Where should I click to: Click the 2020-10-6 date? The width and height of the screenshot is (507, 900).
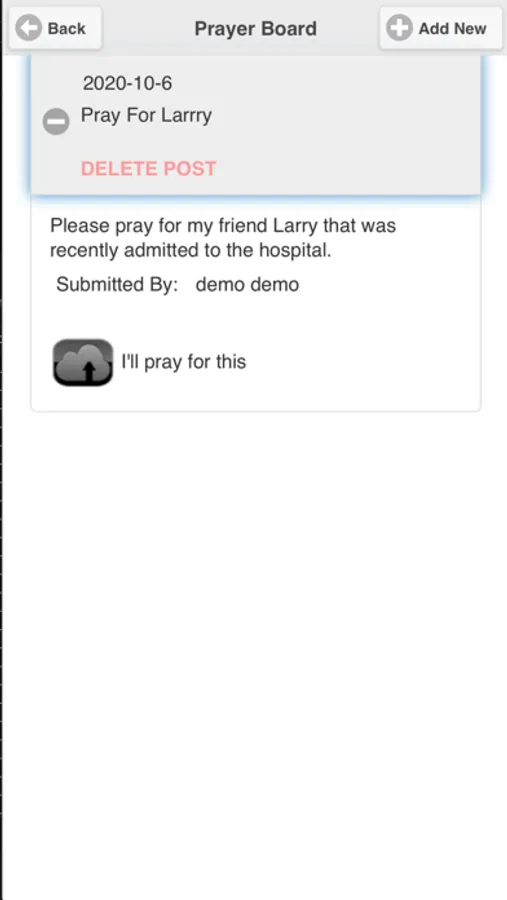tap(127, 84)
